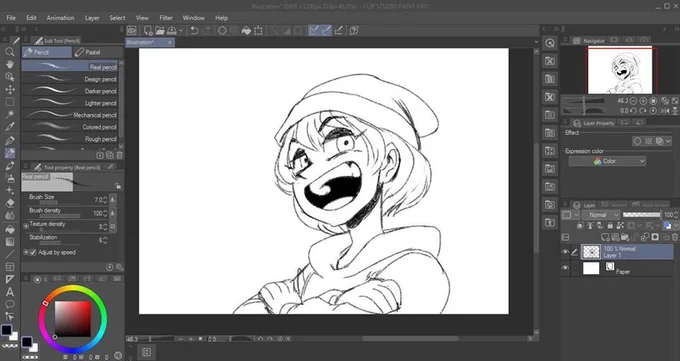Open the Brush density dynamics button
Viewport: 680px width, 361px height.
tap(112, 213)
